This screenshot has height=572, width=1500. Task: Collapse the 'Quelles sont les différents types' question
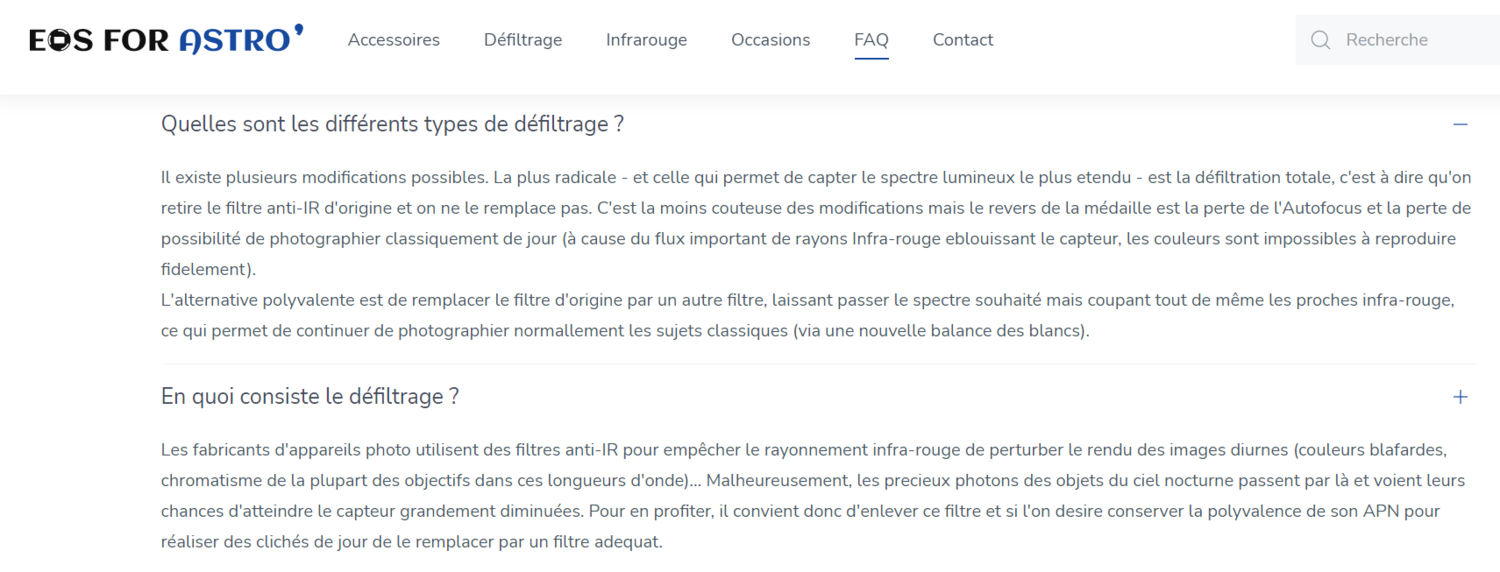tap(392, 124)
